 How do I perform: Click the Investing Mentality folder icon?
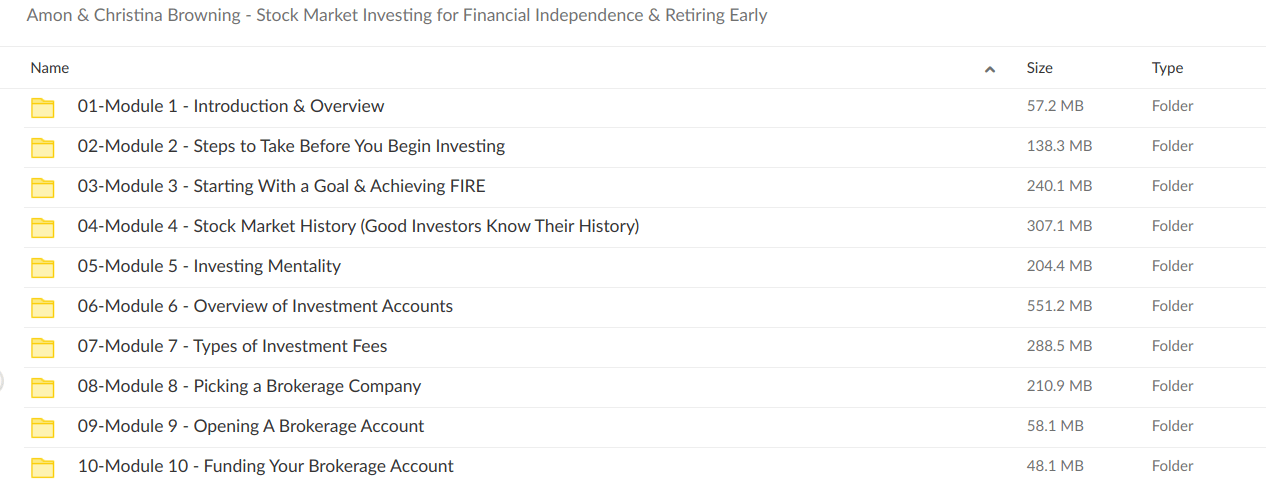pyautogui.click(x=42, y=267)
